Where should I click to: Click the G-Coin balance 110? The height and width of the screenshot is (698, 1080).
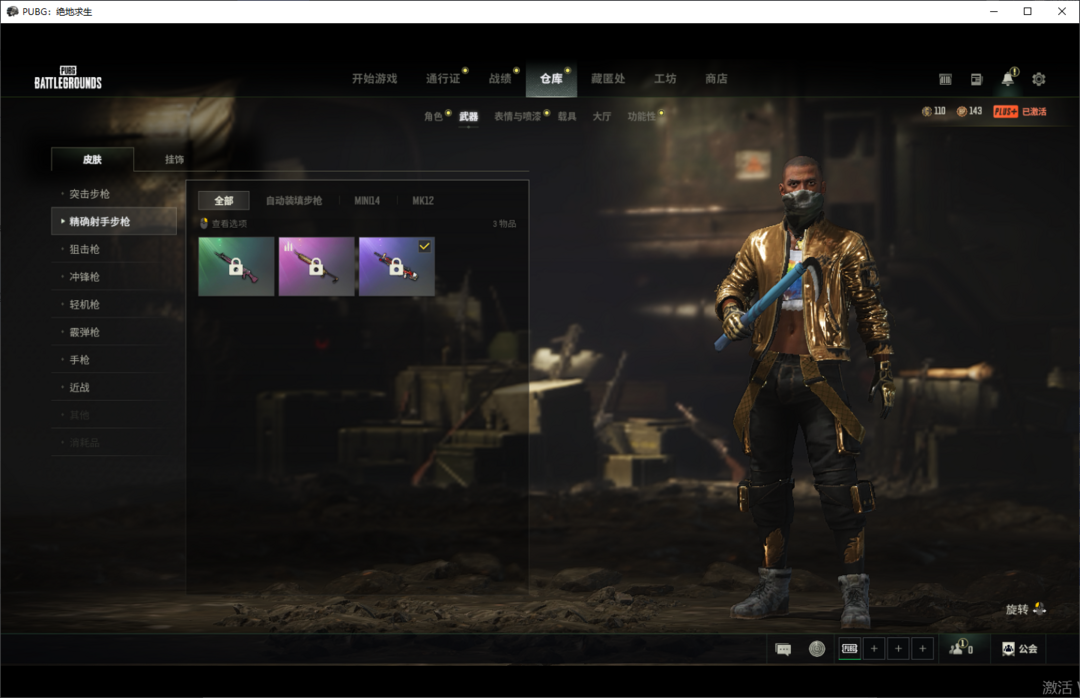click(x=933, y=111)
